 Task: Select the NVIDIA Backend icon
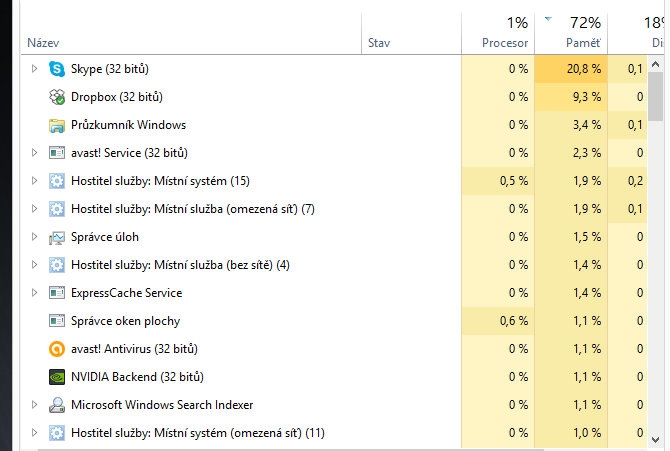pos(57,377)
